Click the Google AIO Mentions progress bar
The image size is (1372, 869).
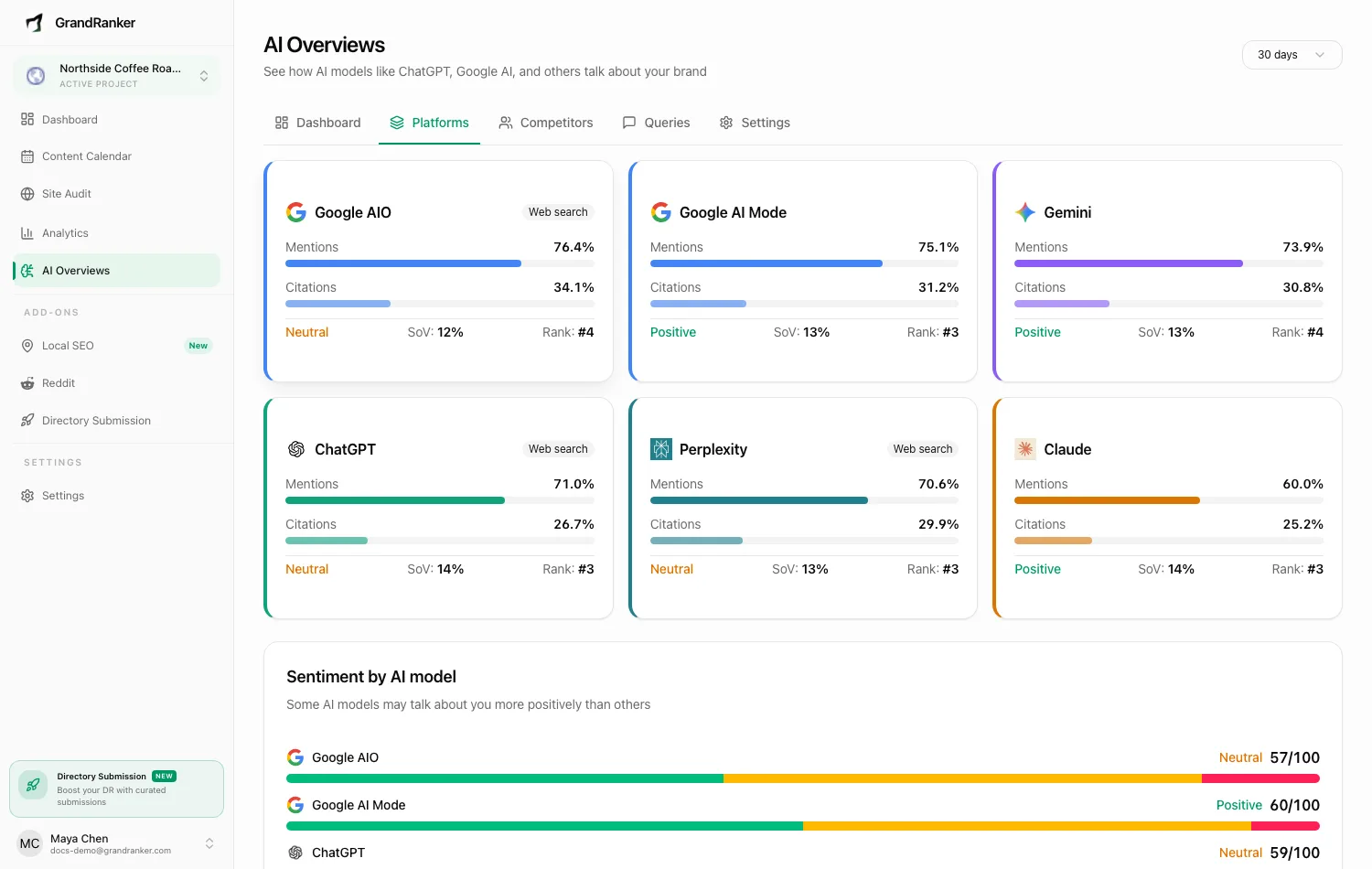tap(440, 263)
